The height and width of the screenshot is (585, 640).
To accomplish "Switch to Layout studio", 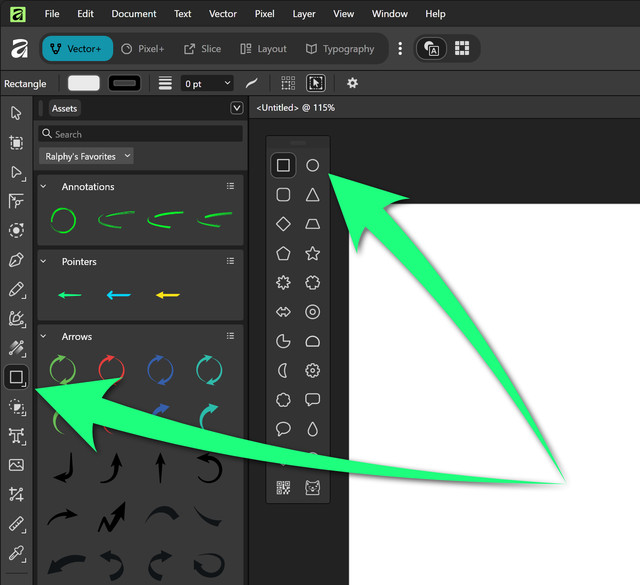I will click(264, 49).
